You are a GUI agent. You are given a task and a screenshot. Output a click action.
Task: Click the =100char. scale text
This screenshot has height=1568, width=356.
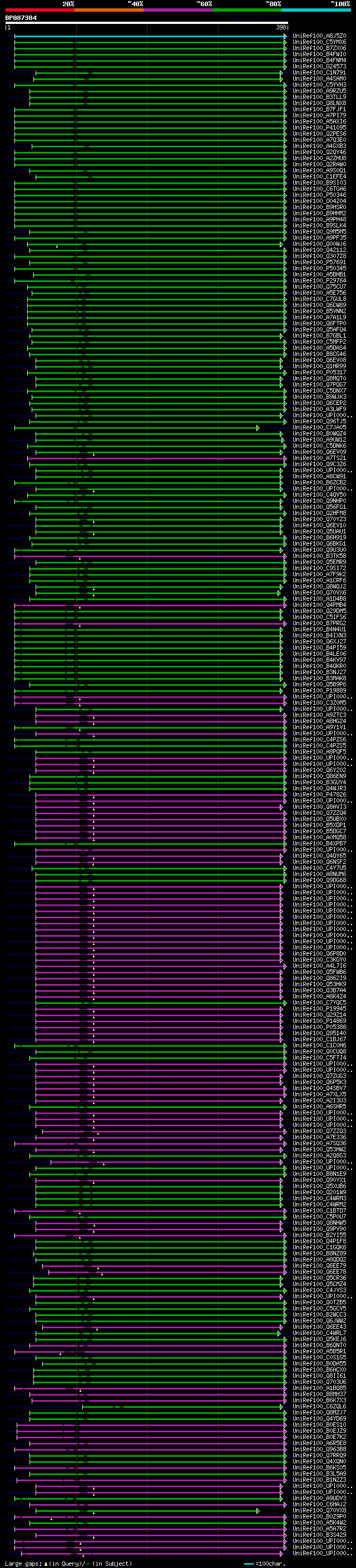(x=270, y=1564)
